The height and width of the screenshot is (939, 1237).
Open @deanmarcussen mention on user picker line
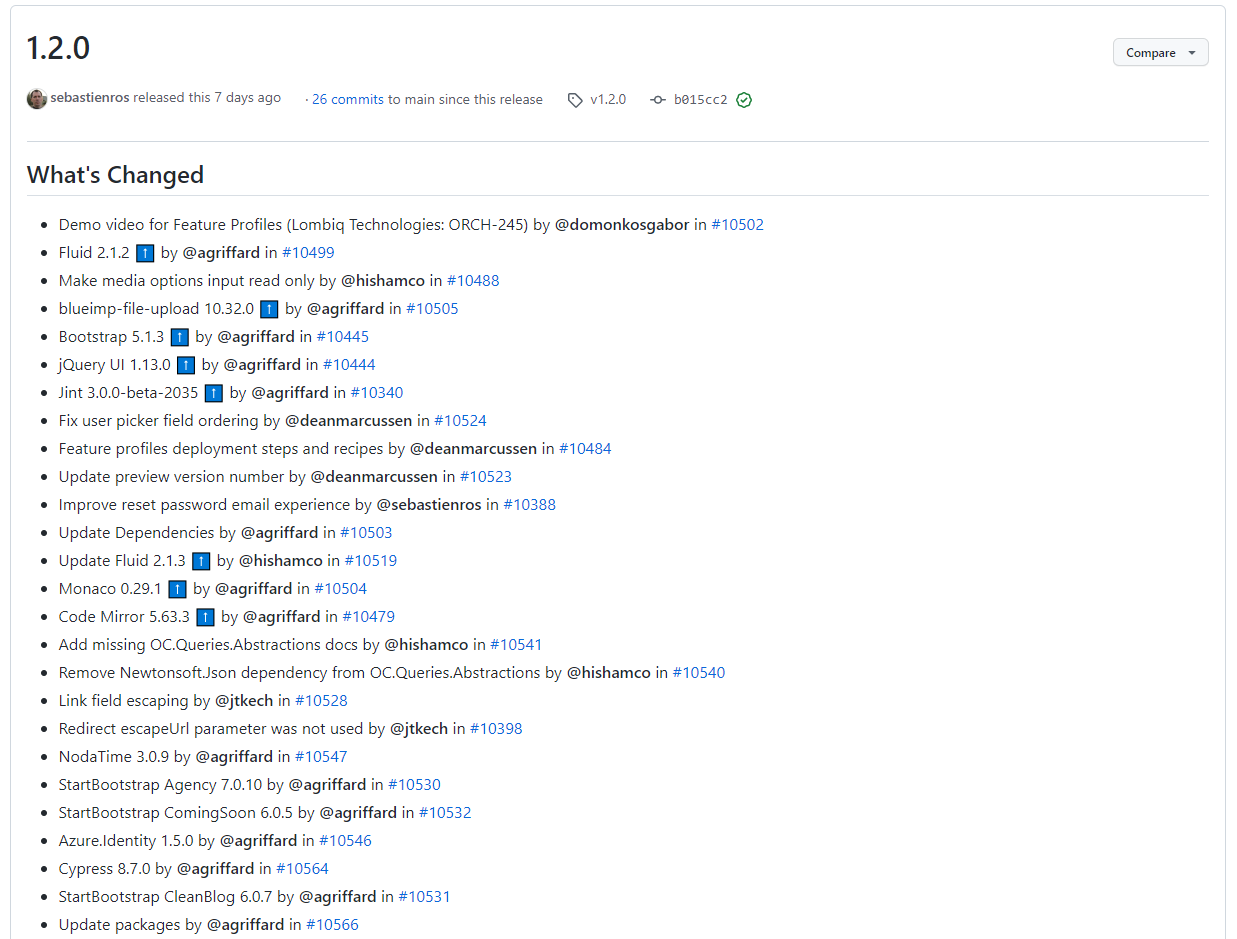tap(348, 421)
